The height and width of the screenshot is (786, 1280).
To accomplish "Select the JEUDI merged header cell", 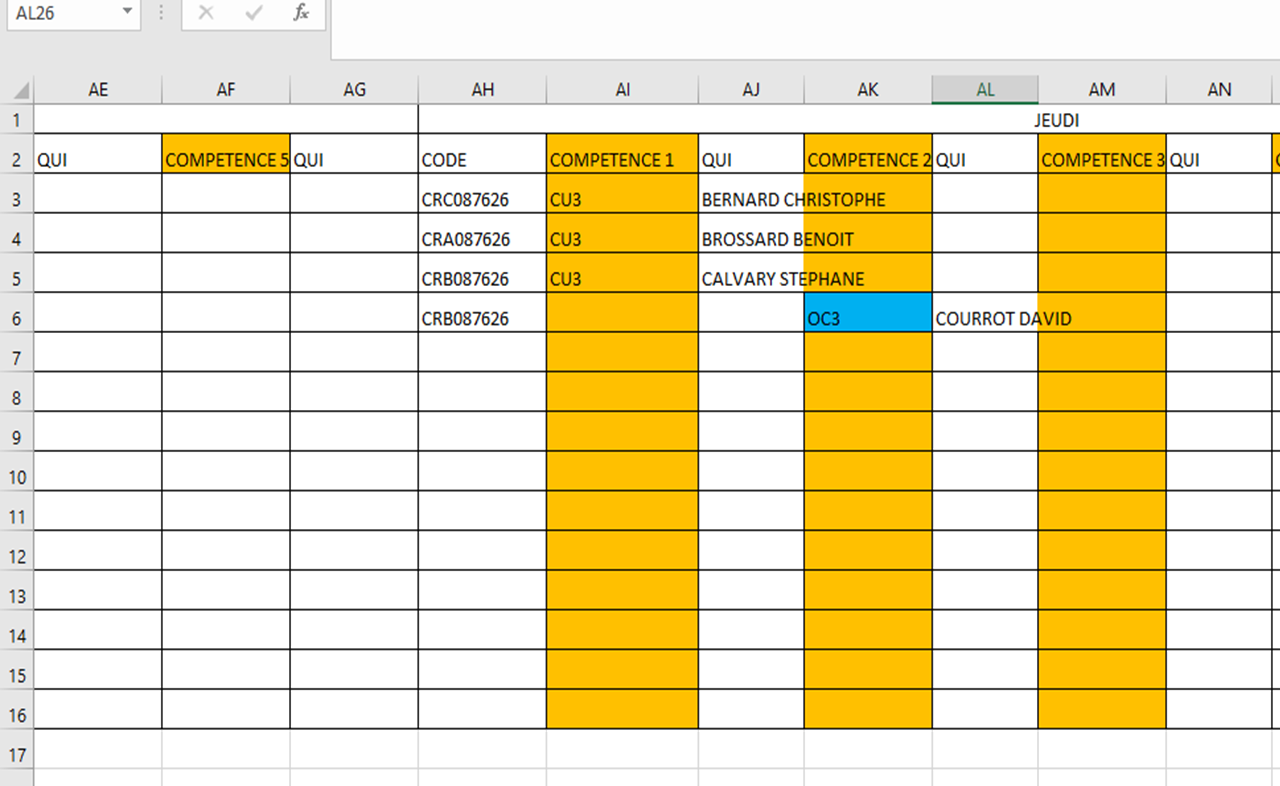I will (x=1056, y=120).
